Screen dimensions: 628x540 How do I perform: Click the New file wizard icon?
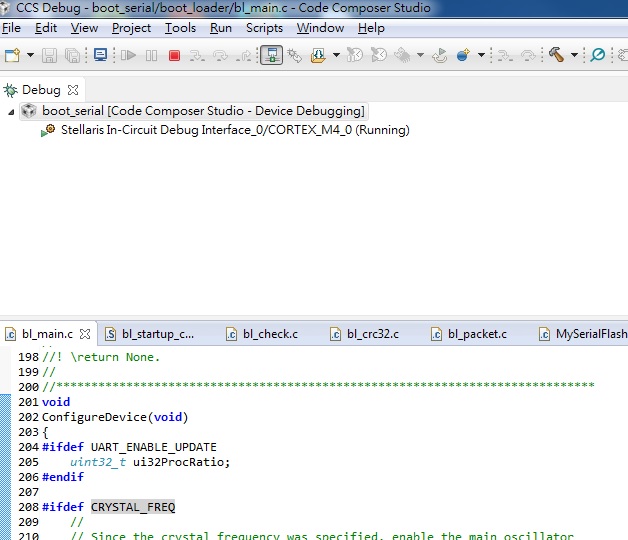(12, 55)
